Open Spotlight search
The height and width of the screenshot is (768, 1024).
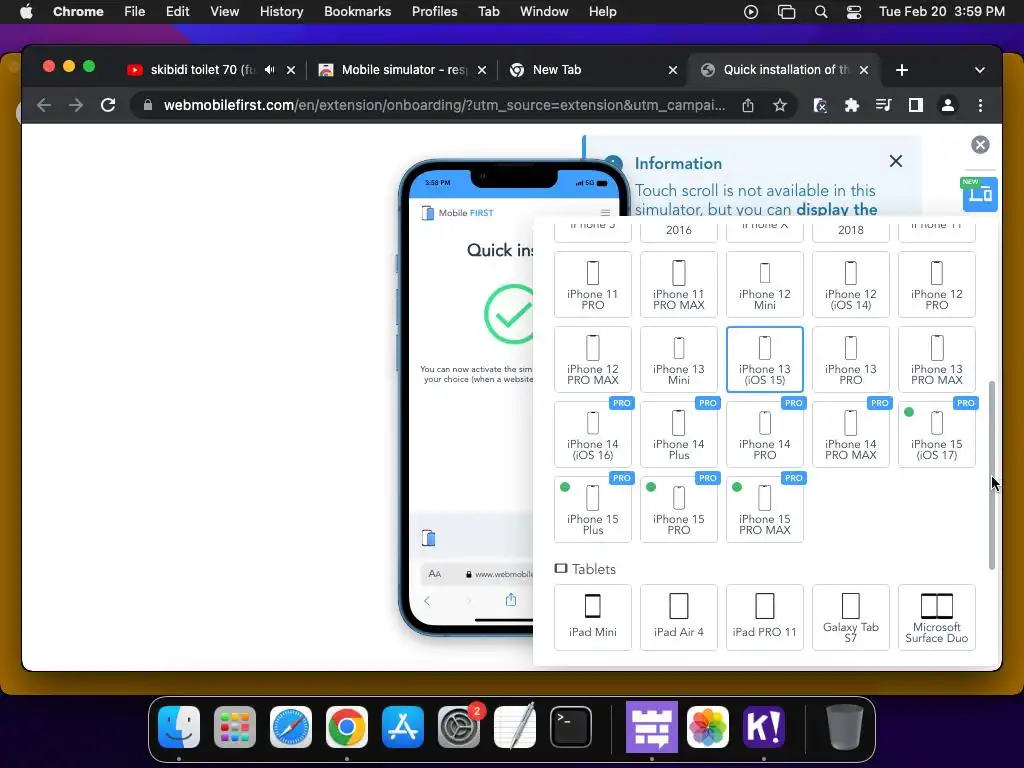pyautogui.click(x=821, y=12)
